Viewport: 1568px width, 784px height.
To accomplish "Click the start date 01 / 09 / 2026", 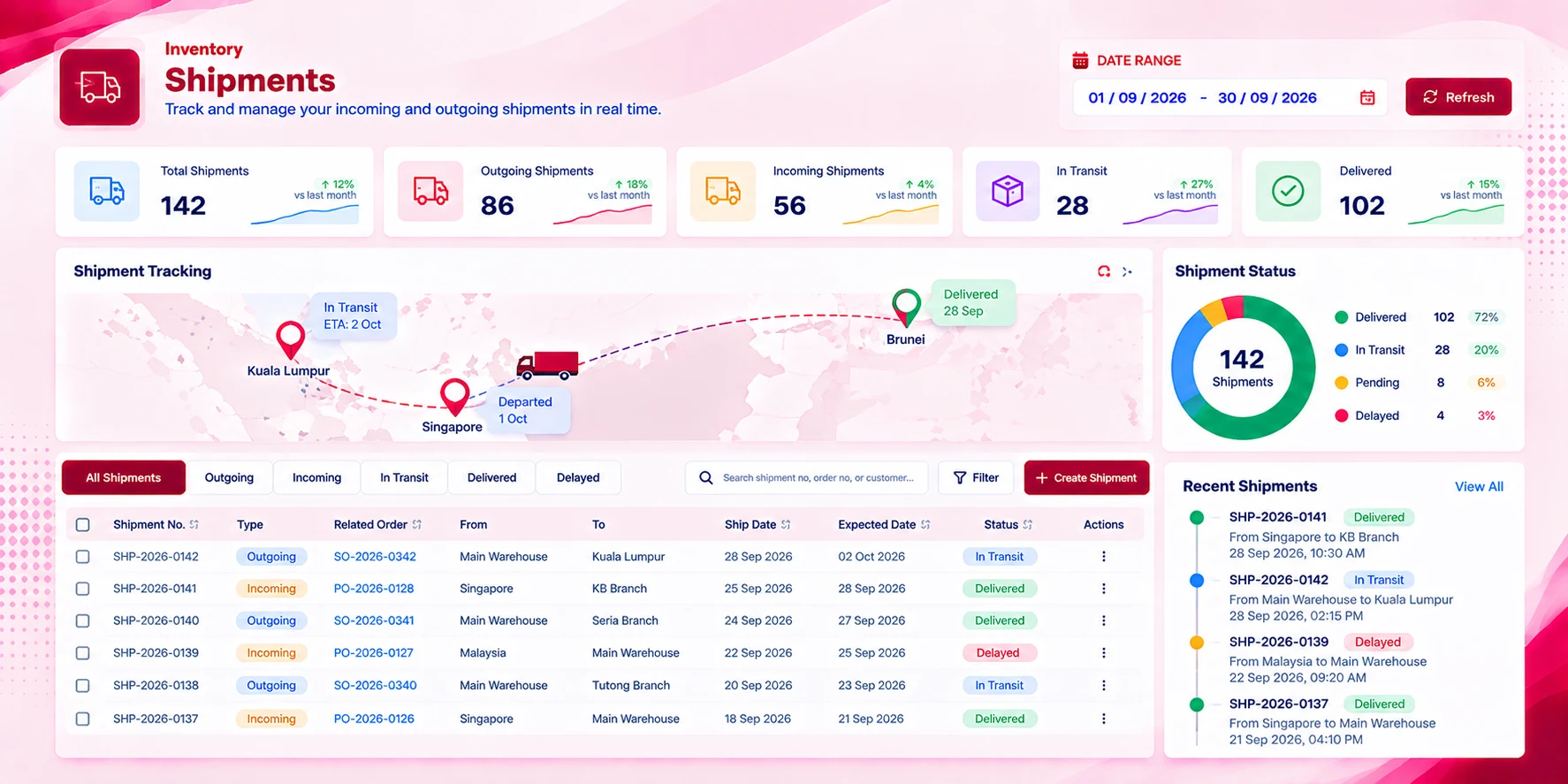I will tap(1137, 98).
